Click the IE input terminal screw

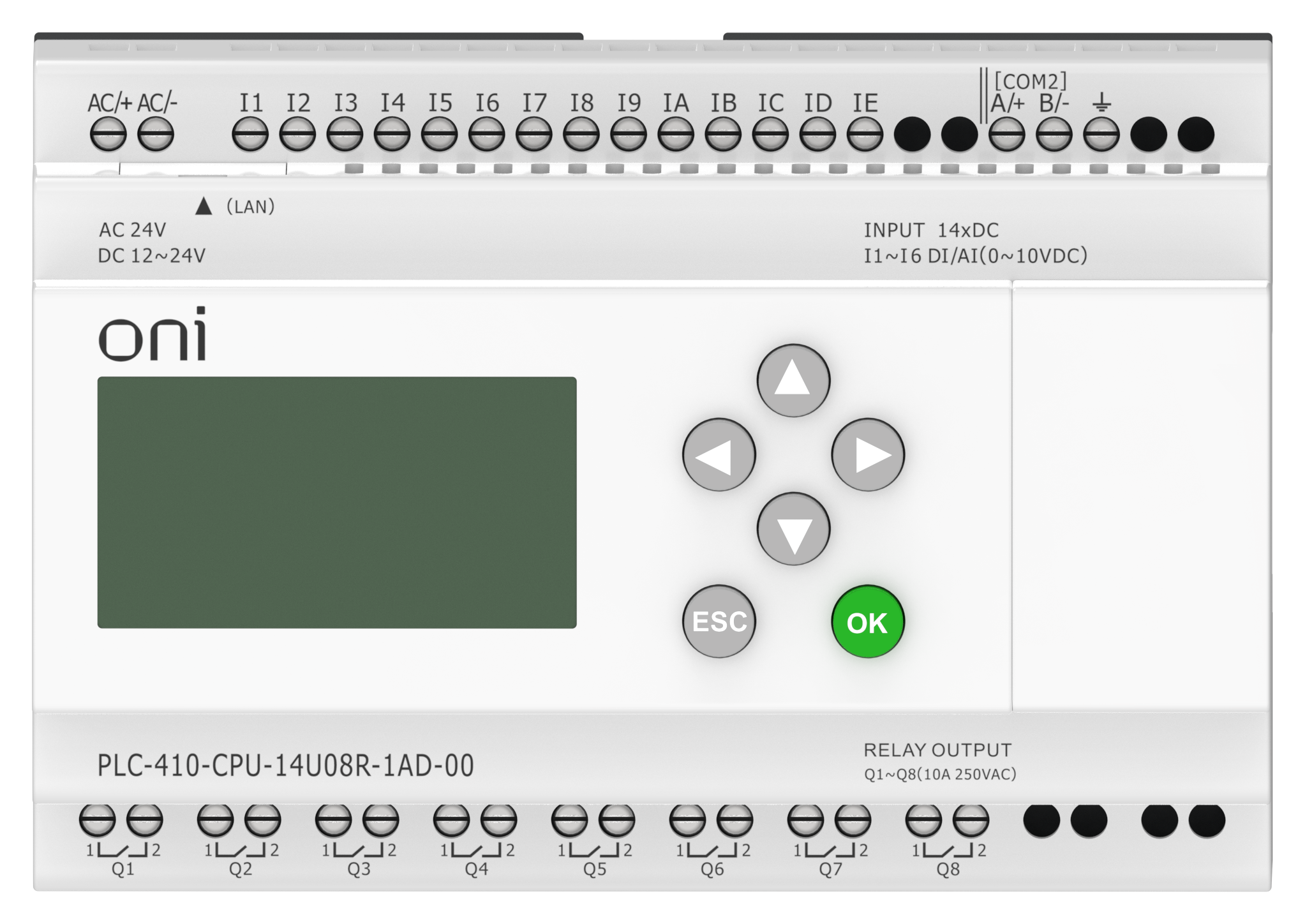865,135
